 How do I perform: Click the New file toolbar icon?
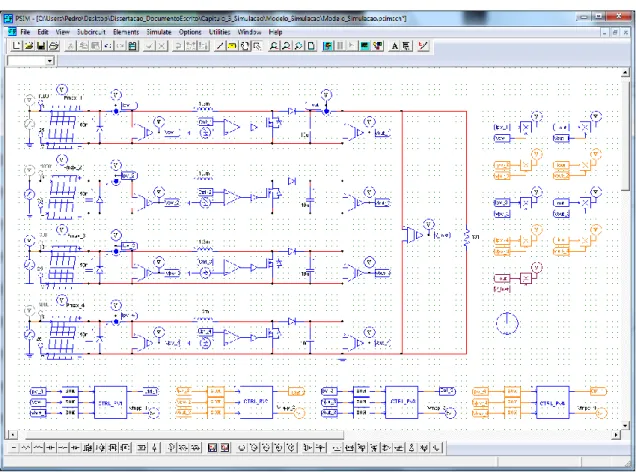[16, 46]
